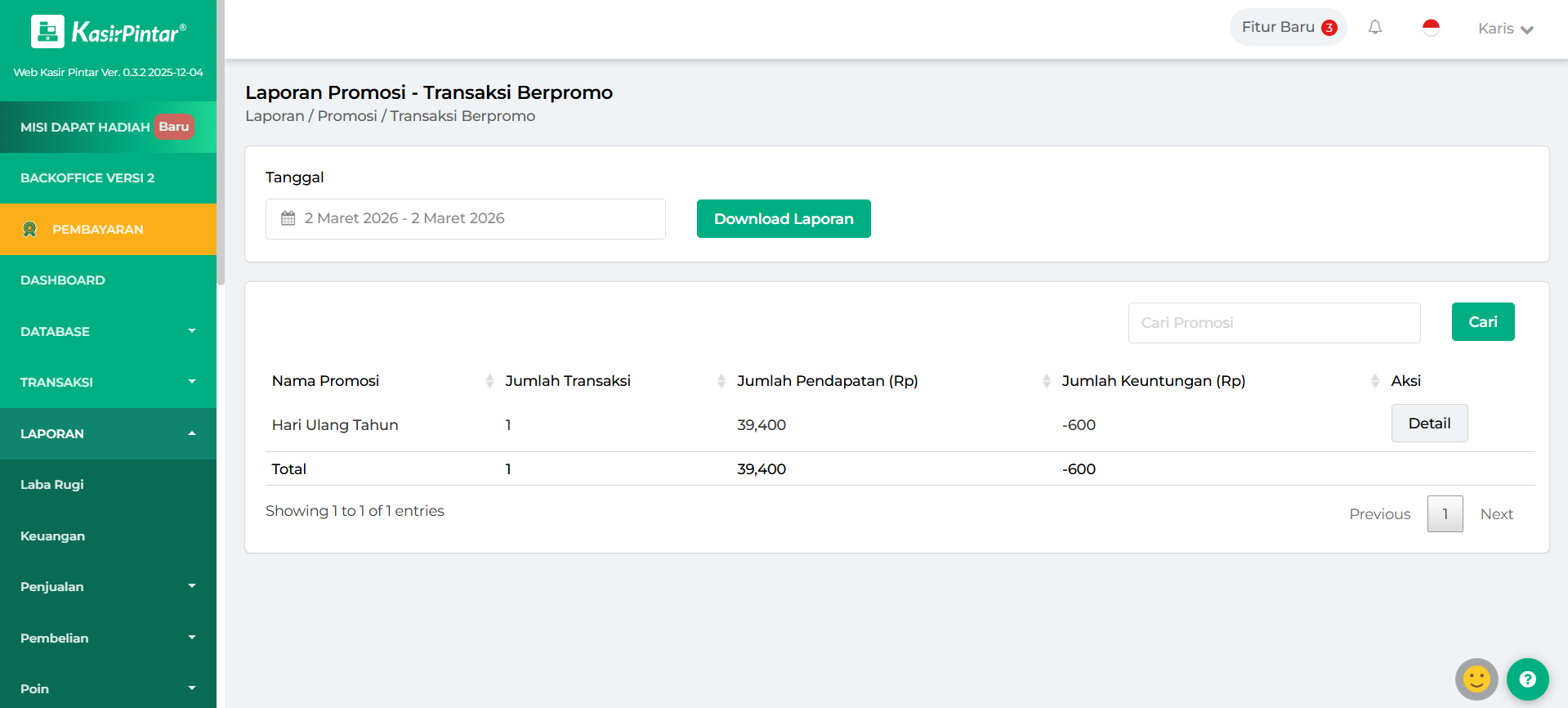Screen dimensions: 1568x708
Task: Click the calendar icon in date field
Action: (x=288, y=218)
